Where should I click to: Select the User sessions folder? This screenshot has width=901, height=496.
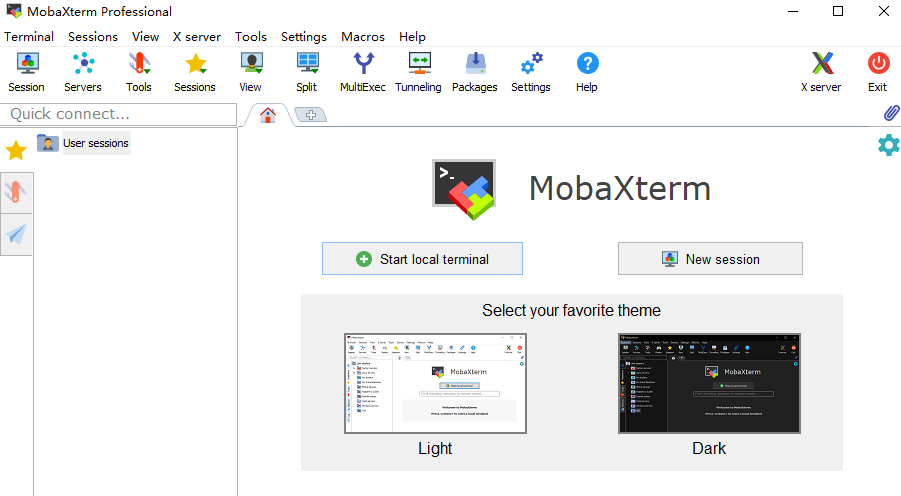pyautogui.click(x=84, y=143)
